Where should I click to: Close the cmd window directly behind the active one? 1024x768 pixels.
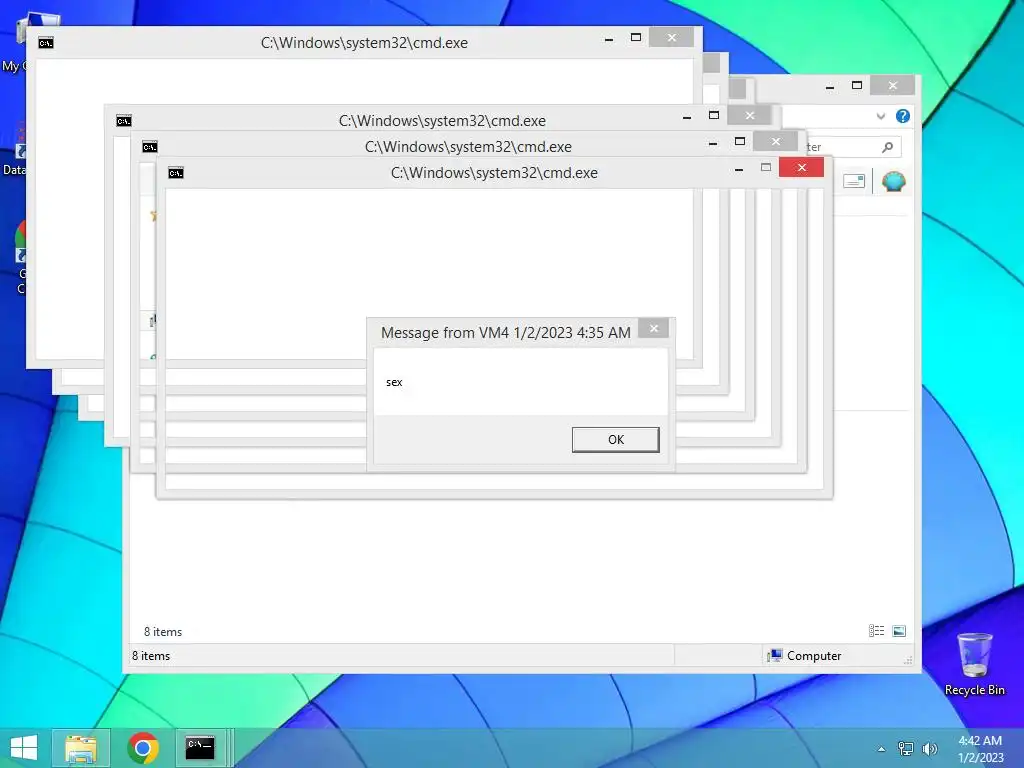pos(775,141)
